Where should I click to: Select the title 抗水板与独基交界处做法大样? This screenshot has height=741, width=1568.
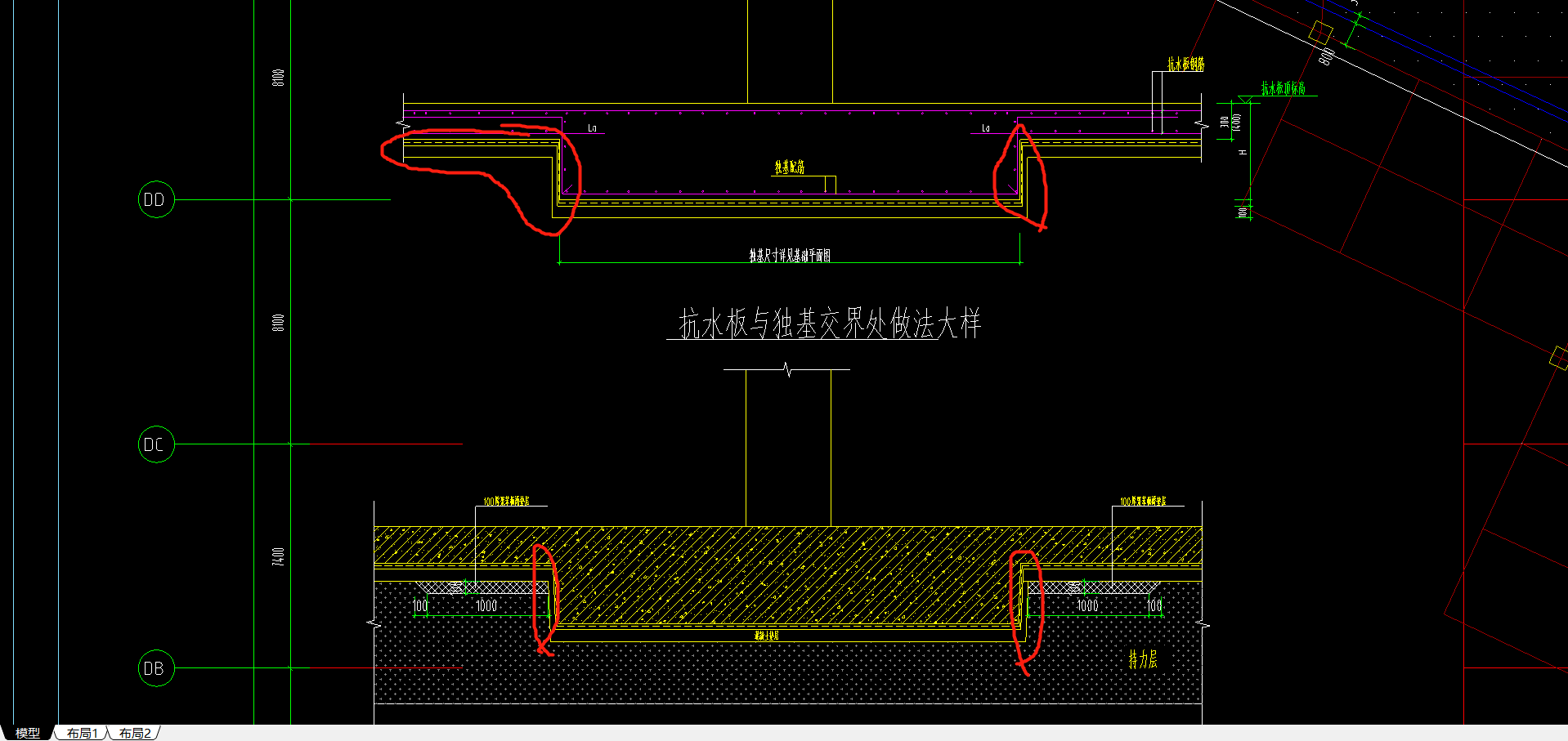click(829, 324)
